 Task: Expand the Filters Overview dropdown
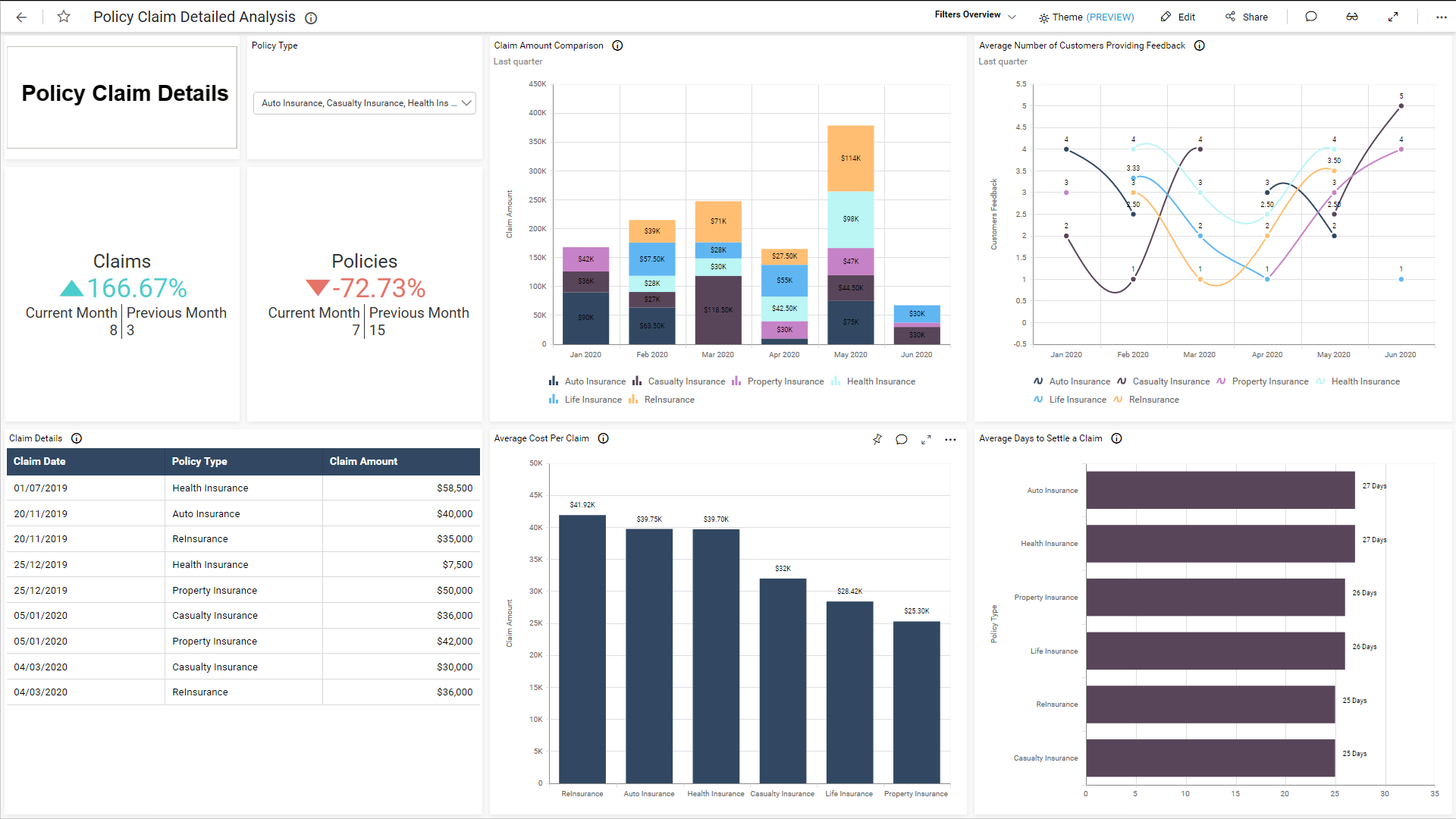[1012, 14]
